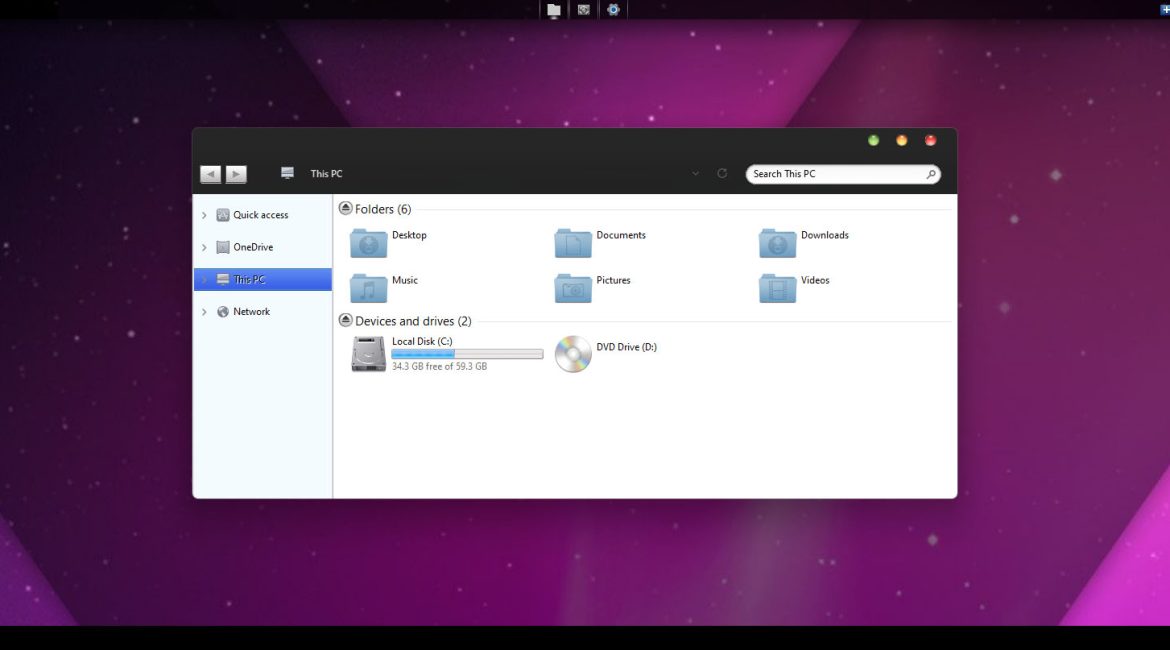Click the refresh icon in address bar
1170x650 pixels.
click(x=722, y=174)
